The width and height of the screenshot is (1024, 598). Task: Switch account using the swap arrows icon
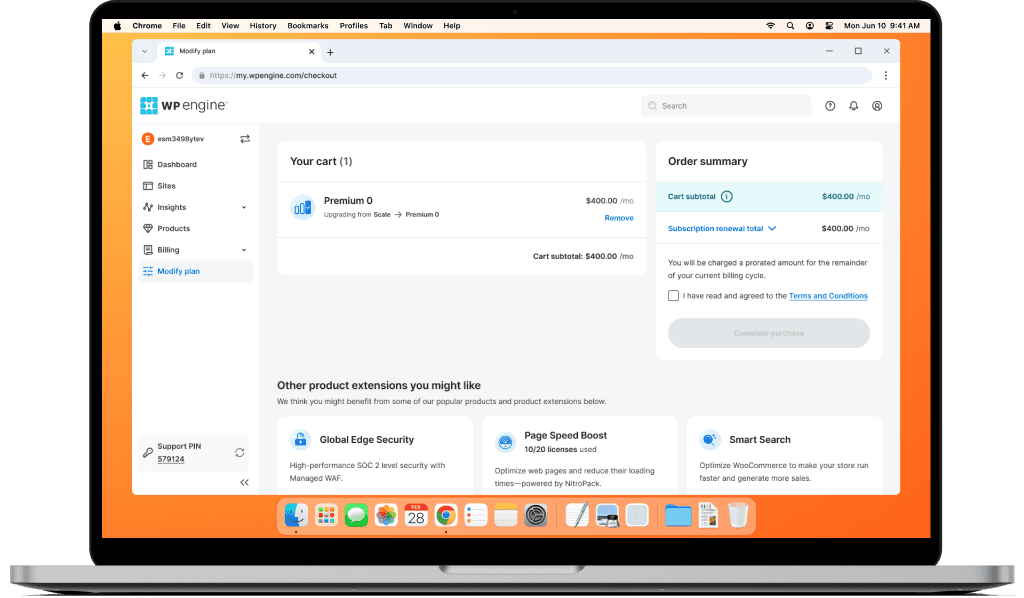point(245,139)
